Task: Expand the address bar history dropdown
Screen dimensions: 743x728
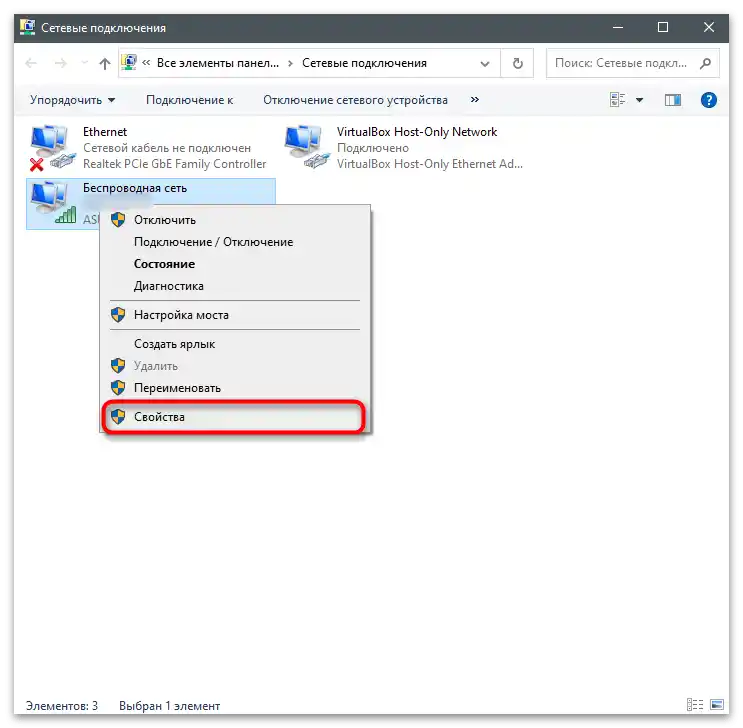Action: pos(485,64)
